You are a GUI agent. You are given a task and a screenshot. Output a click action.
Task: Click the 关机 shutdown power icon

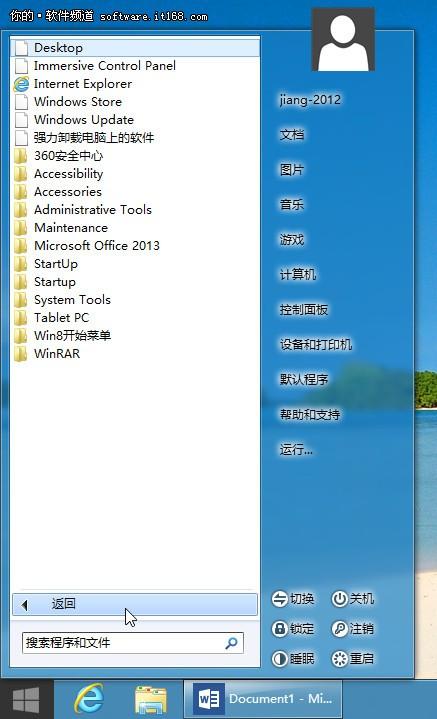tap(339, 599)
